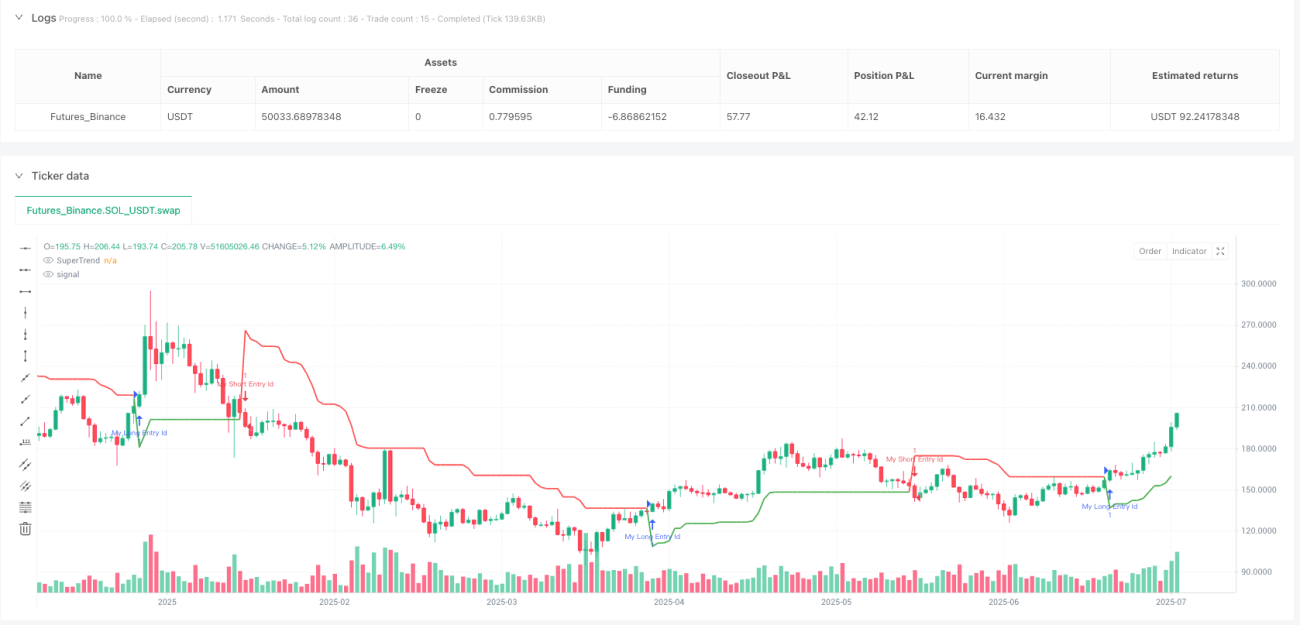Click the Futures_Binance name cell
The height and width of the screenshot is (625, 1300).
click(x=88, y=117)
